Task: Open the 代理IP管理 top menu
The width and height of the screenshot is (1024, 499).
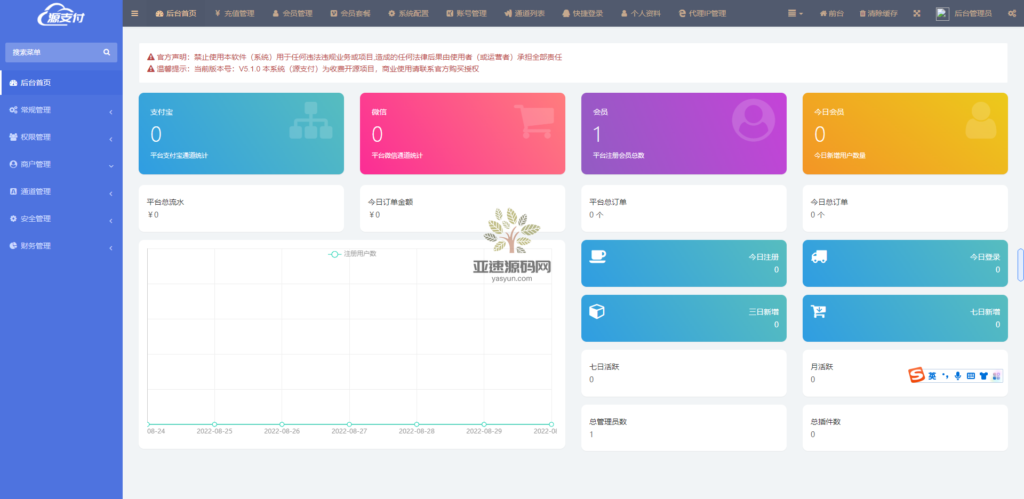Action: [703, 13]
